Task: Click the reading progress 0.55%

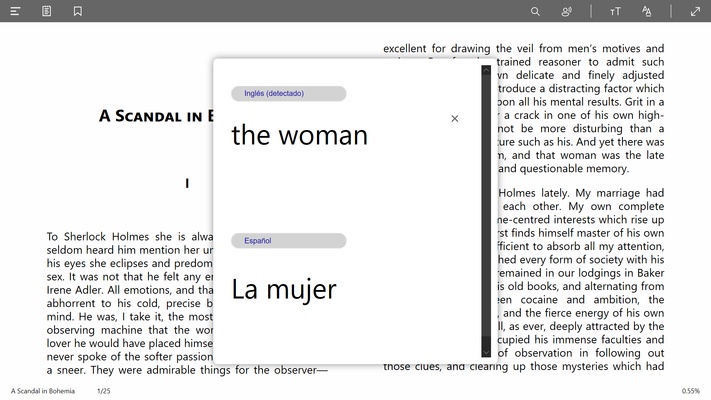Action: click(x=691, y=391)
